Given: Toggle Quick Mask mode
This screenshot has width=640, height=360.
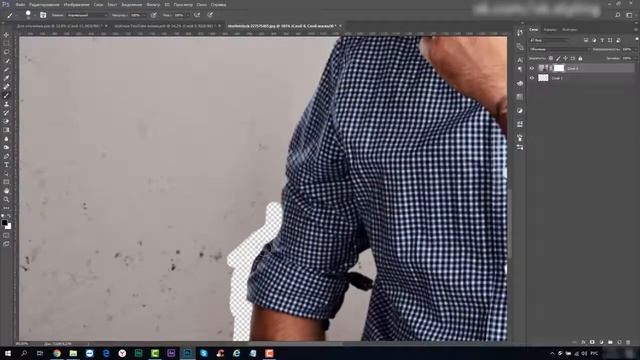Looking at the screenshot, I should (6, 235).
